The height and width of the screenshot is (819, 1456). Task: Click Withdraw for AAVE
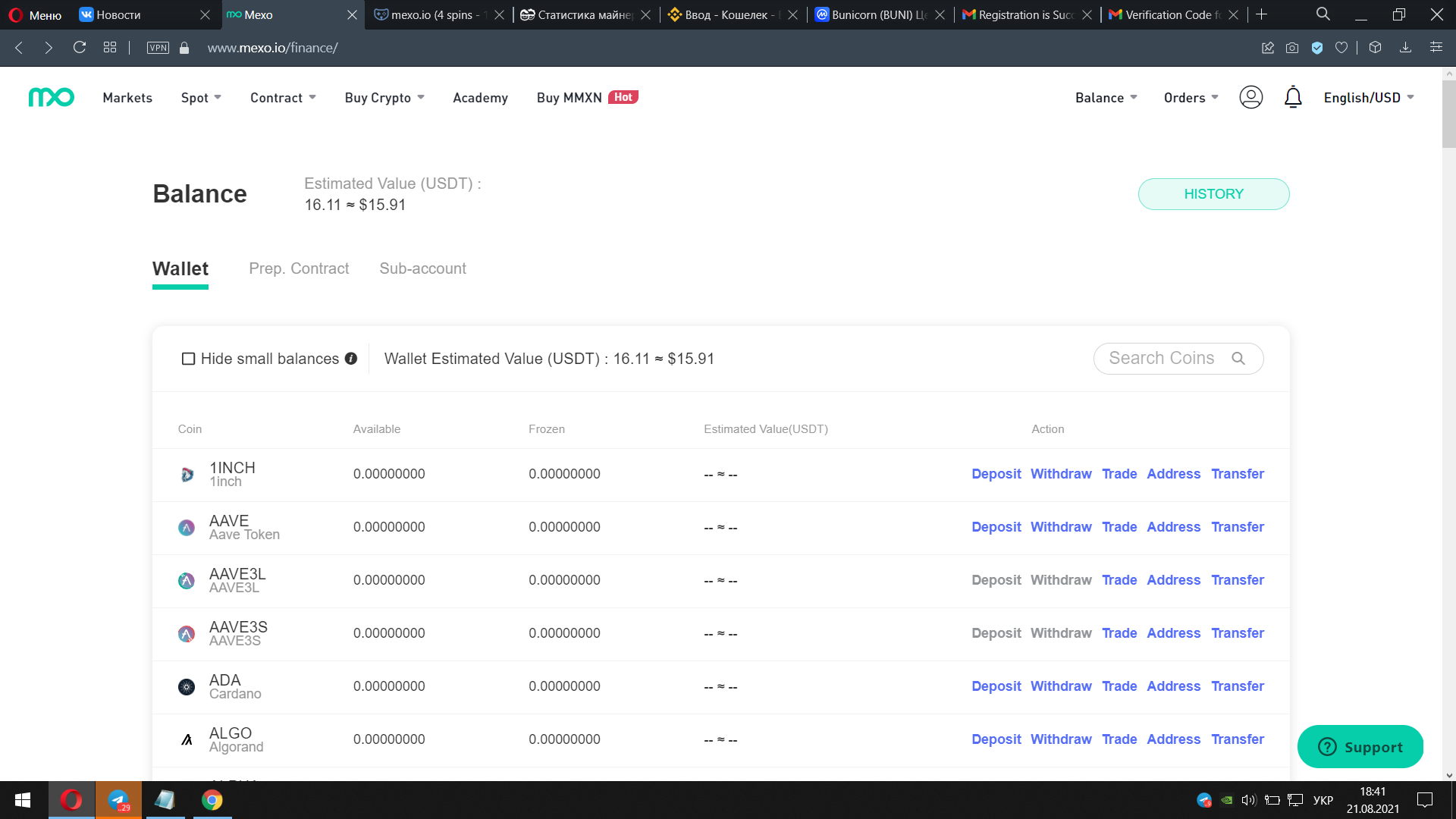(x=1061, y=527)
